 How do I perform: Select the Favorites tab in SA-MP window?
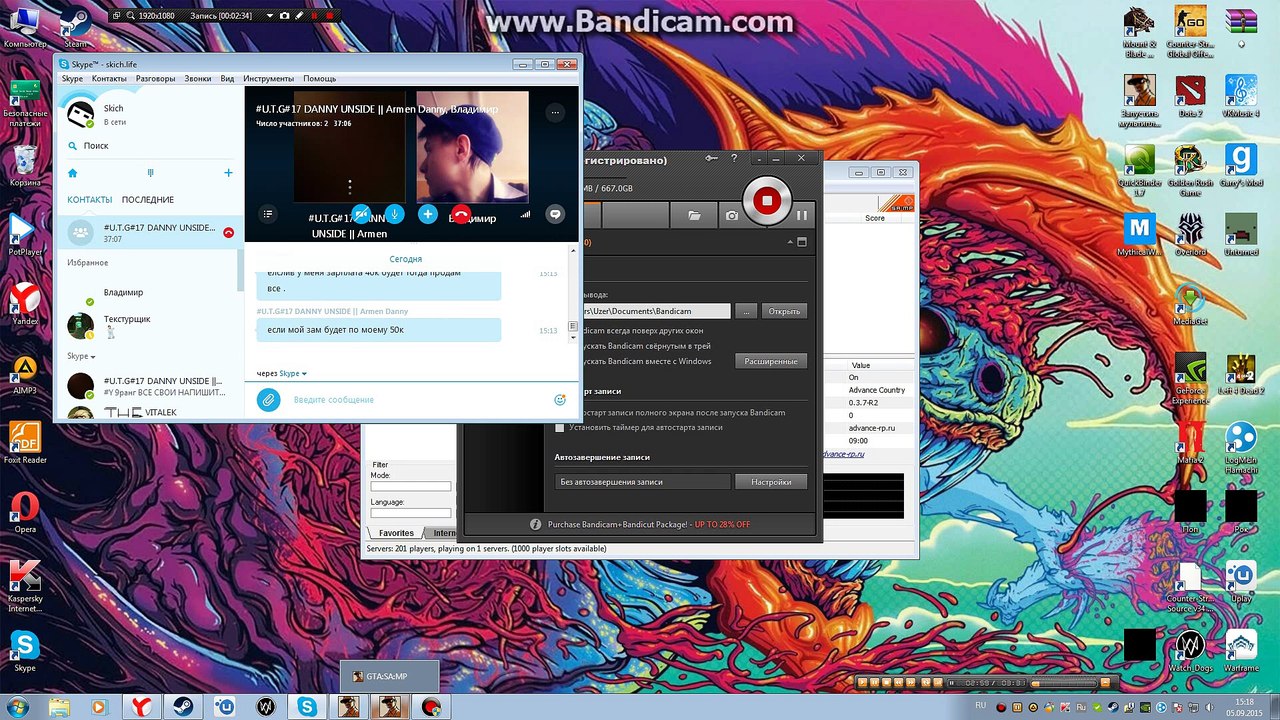[x=396, y=533]
